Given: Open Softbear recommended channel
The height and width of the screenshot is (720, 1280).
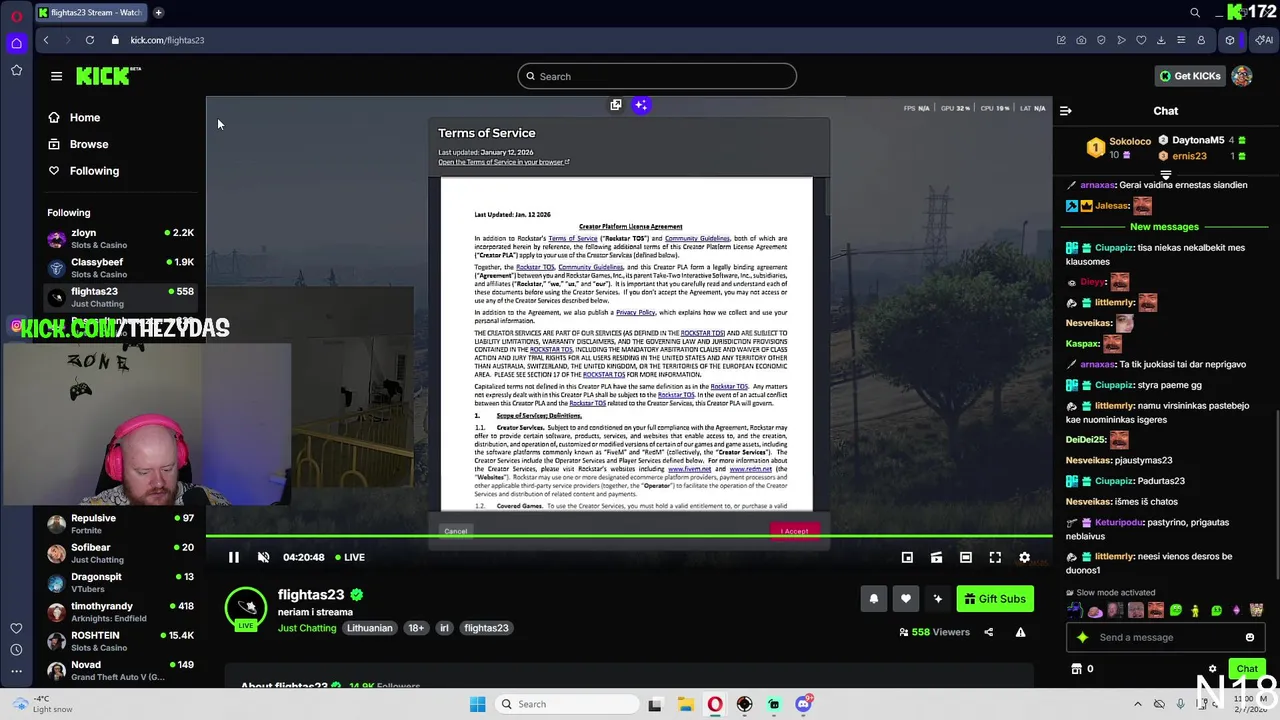Looking at the screenshot, I should coord(120,553).
